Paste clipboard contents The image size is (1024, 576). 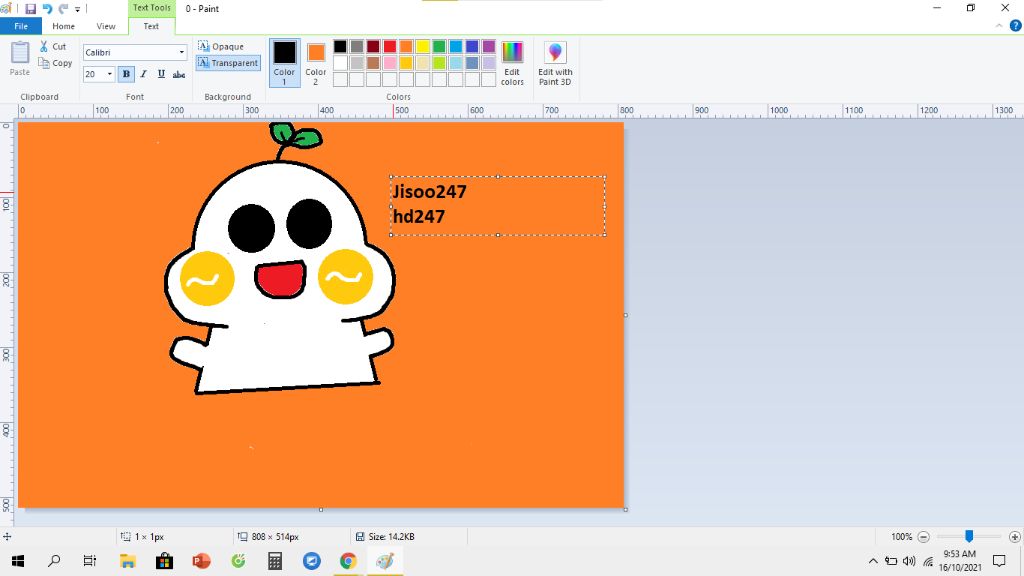[x=20, y=59]
